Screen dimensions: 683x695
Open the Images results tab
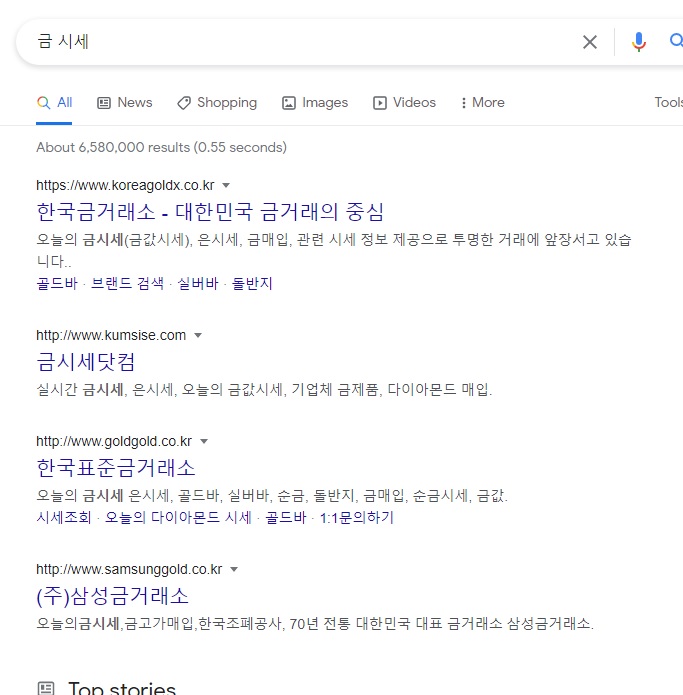[315, 102]
